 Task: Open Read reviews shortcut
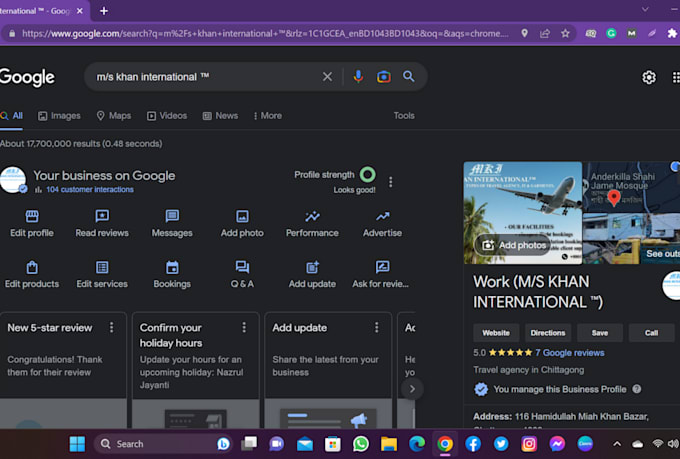pyautogui.click(x=102, y=223)
